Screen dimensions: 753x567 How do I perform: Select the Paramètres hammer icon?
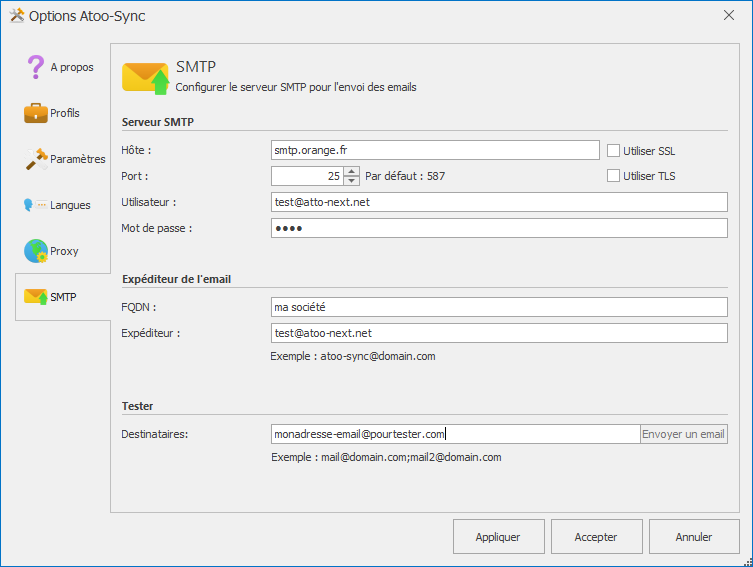[36, 159]
